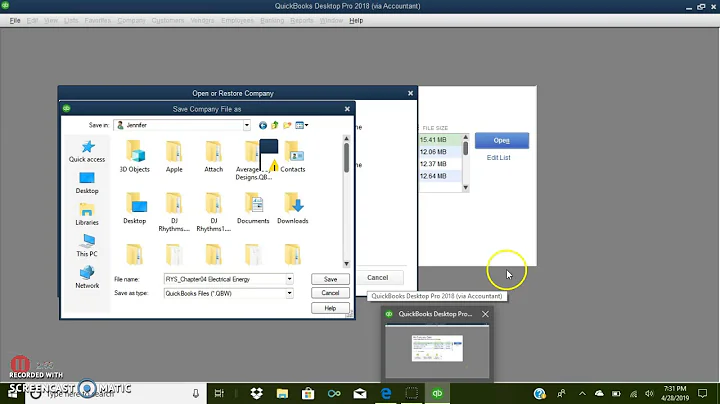Show hidden system tray icons
Screen dimensions: 720x404
click(x=582, y=393)
